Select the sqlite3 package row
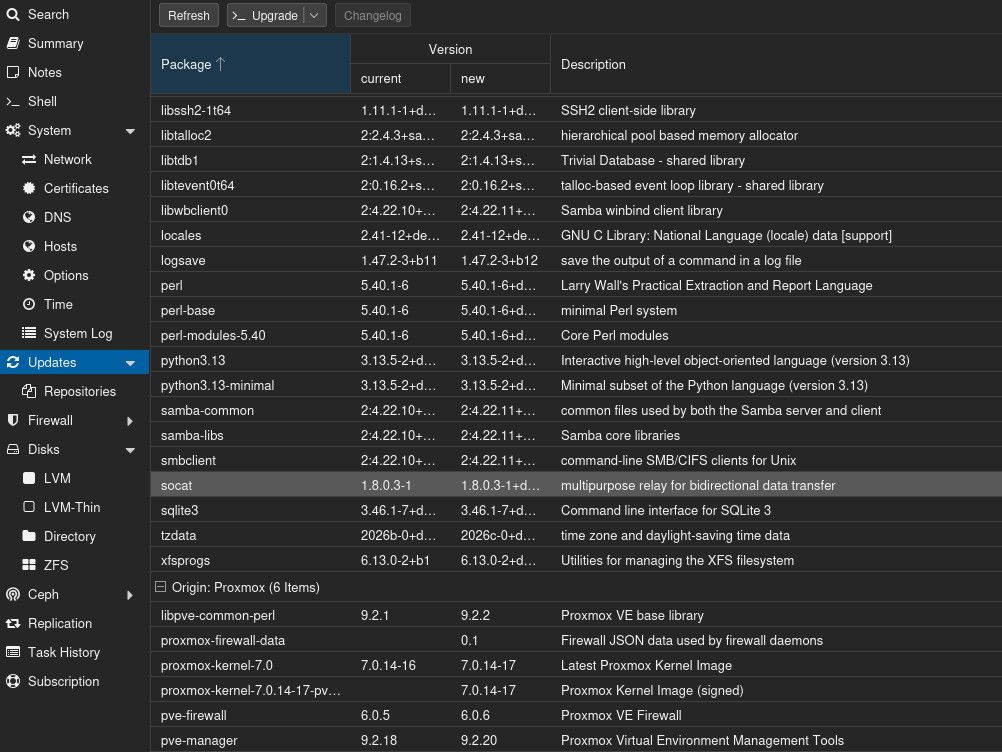 [x=576, y=510]
